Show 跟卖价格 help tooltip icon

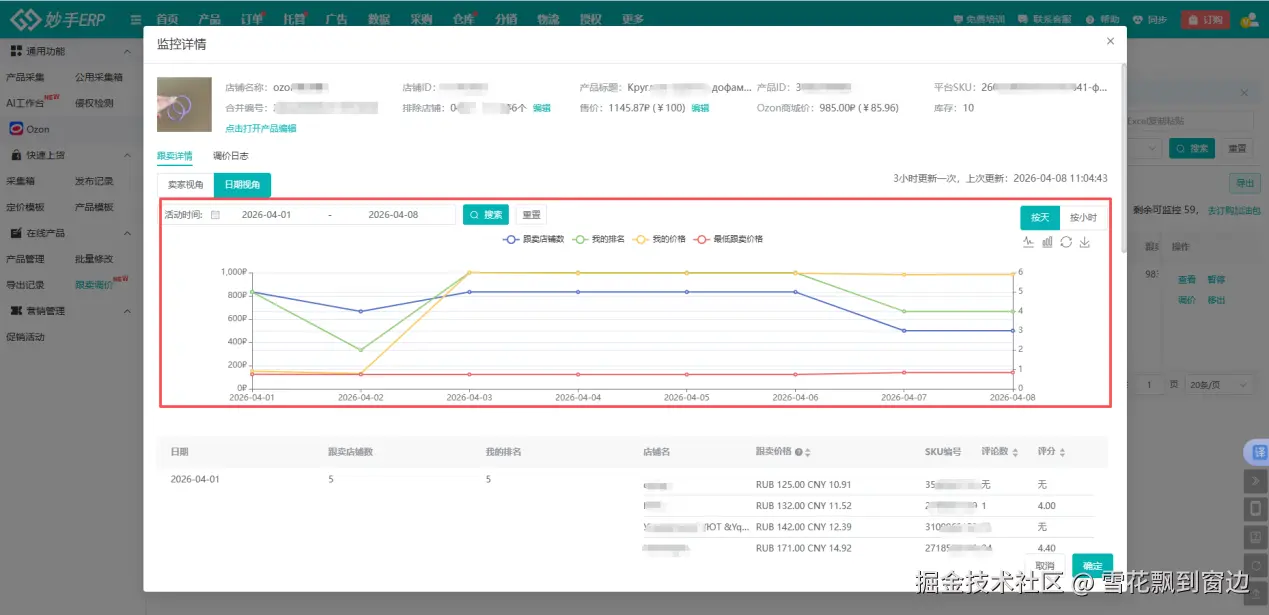(798, 452)
